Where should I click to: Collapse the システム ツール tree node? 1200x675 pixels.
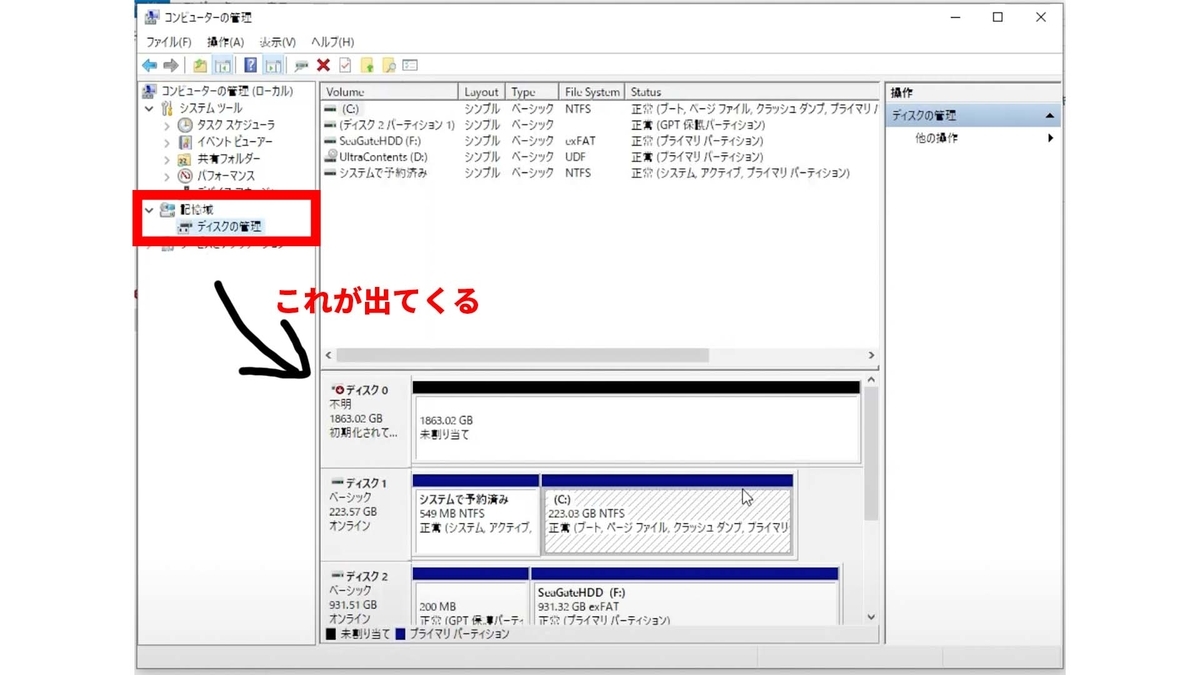tap(150, 108)
